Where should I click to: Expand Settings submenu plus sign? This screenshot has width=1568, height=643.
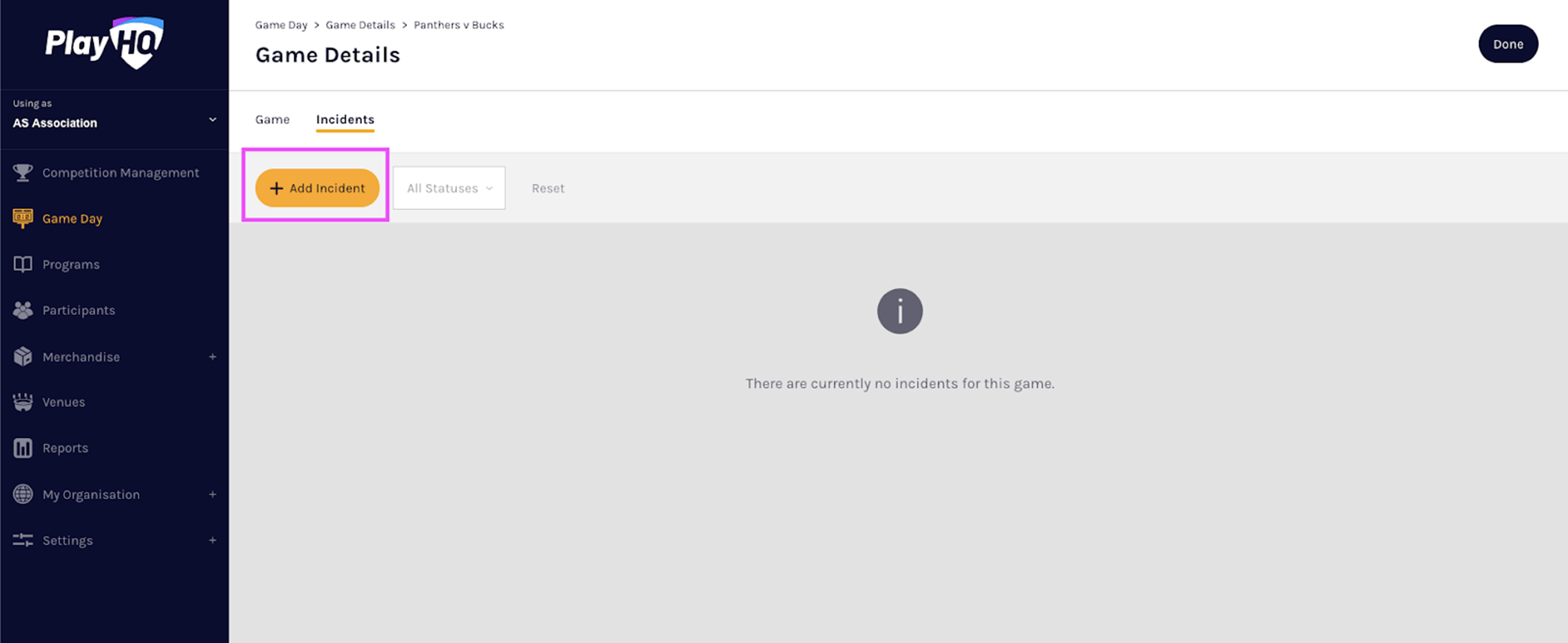[x=213, y=540]
